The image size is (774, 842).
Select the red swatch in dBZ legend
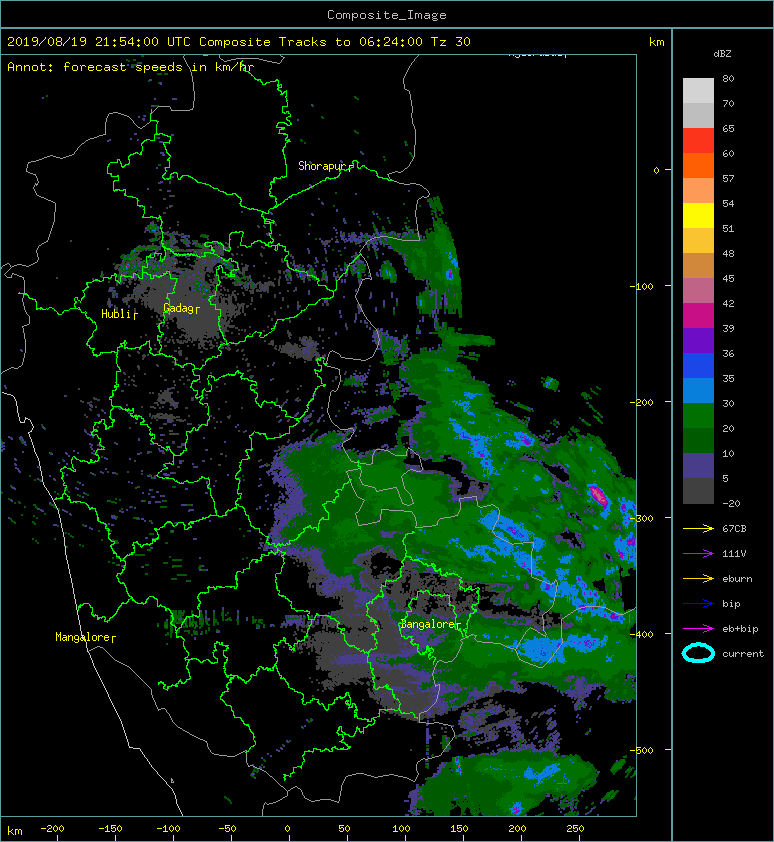click(698, 141)
